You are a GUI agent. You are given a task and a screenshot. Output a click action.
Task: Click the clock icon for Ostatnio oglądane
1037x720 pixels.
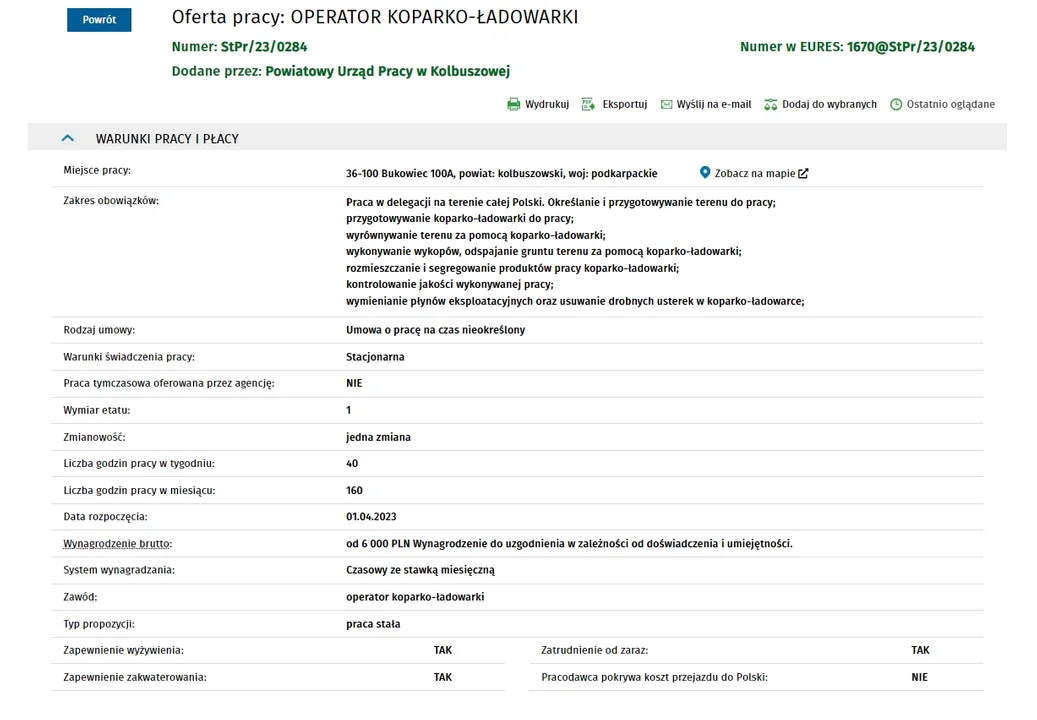896,104
